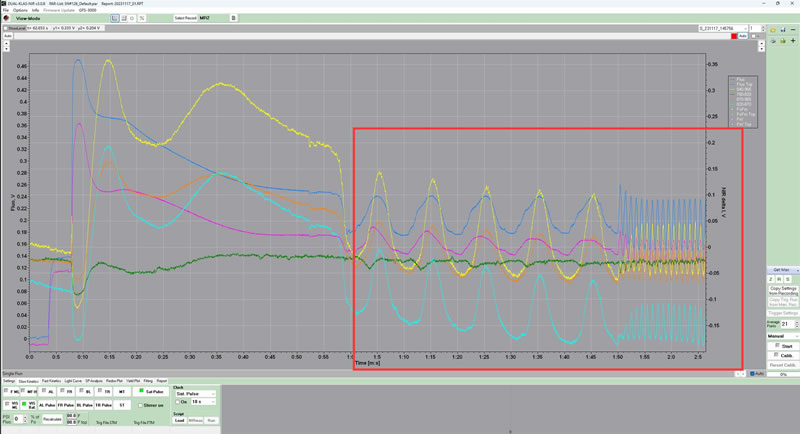800x434 pixels.
Task: Switch to the Light Curve tab
Action: tap(73, 381)
